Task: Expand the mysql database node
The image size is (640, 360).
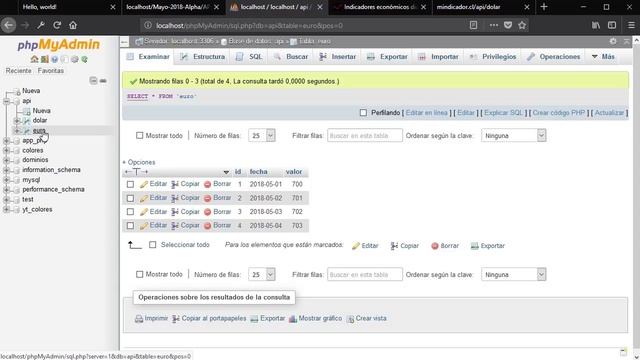Action: pos(7,180)
